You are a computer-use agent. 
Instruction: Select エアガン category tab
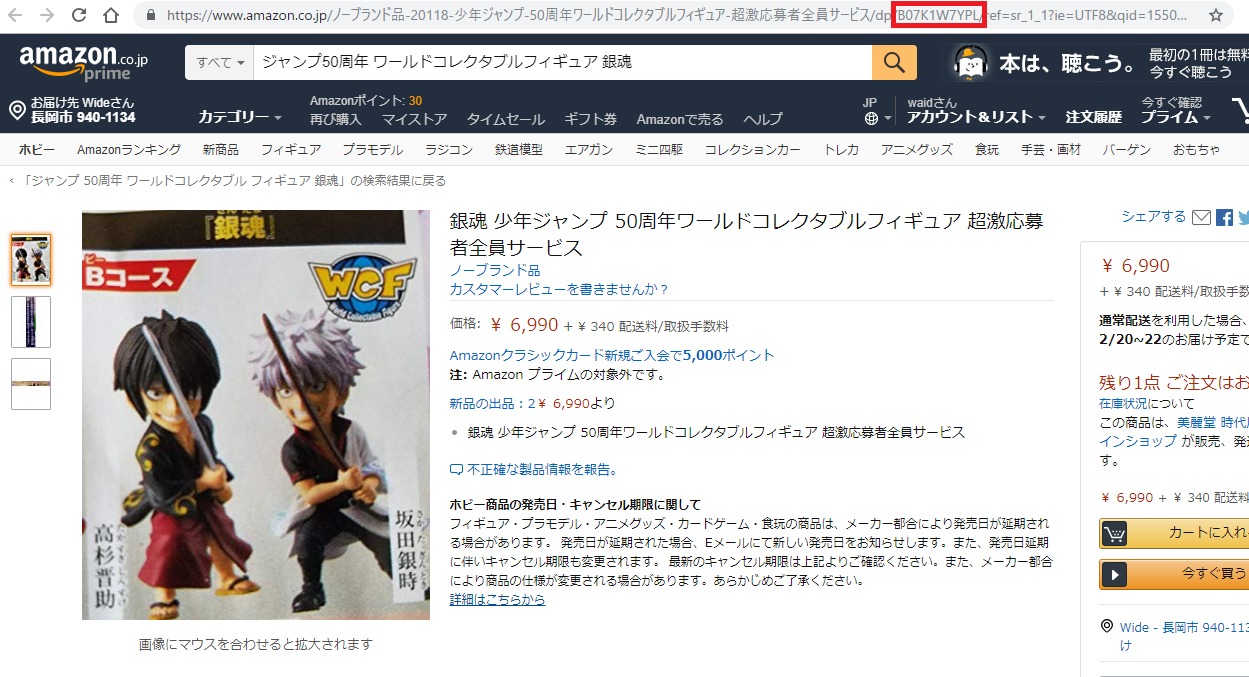589,150
